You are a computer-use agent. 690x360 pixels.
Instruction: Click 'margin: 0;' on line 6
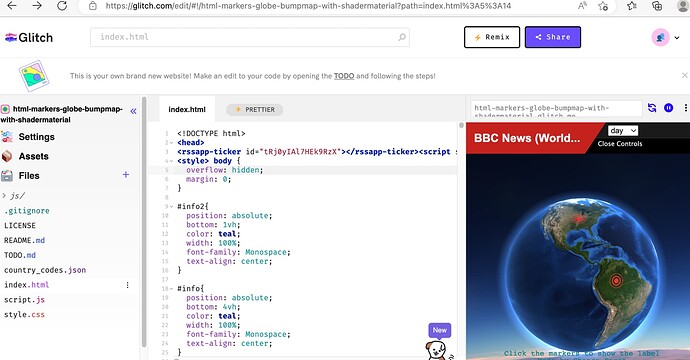point(208,179)
